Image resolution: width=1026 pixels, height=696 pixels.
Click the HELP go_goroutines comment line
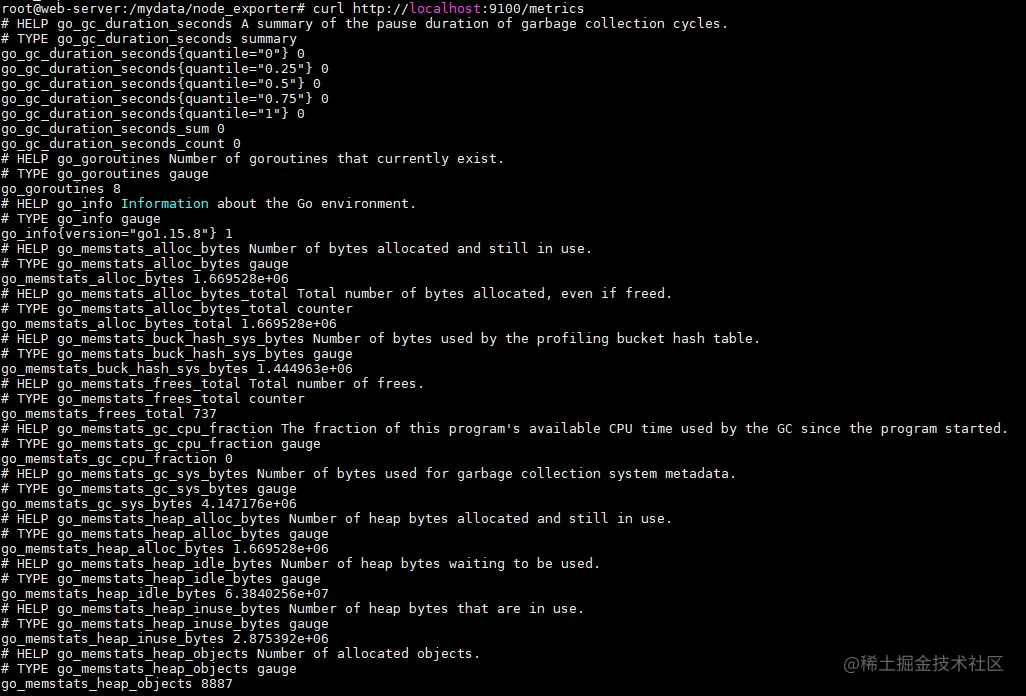coord(253,159)
